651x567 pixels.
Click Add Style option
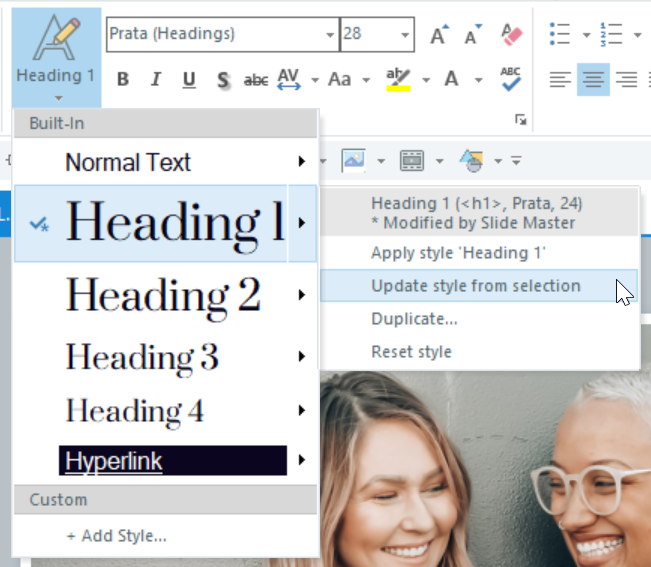pos(165,536)
